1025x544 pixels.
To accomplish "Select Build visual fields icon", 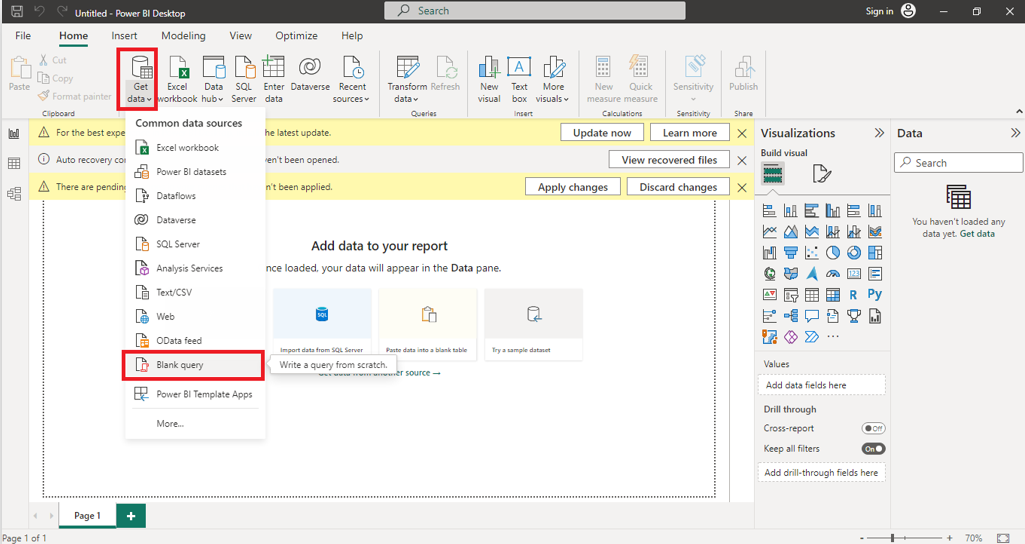I will tap(773, 173).
